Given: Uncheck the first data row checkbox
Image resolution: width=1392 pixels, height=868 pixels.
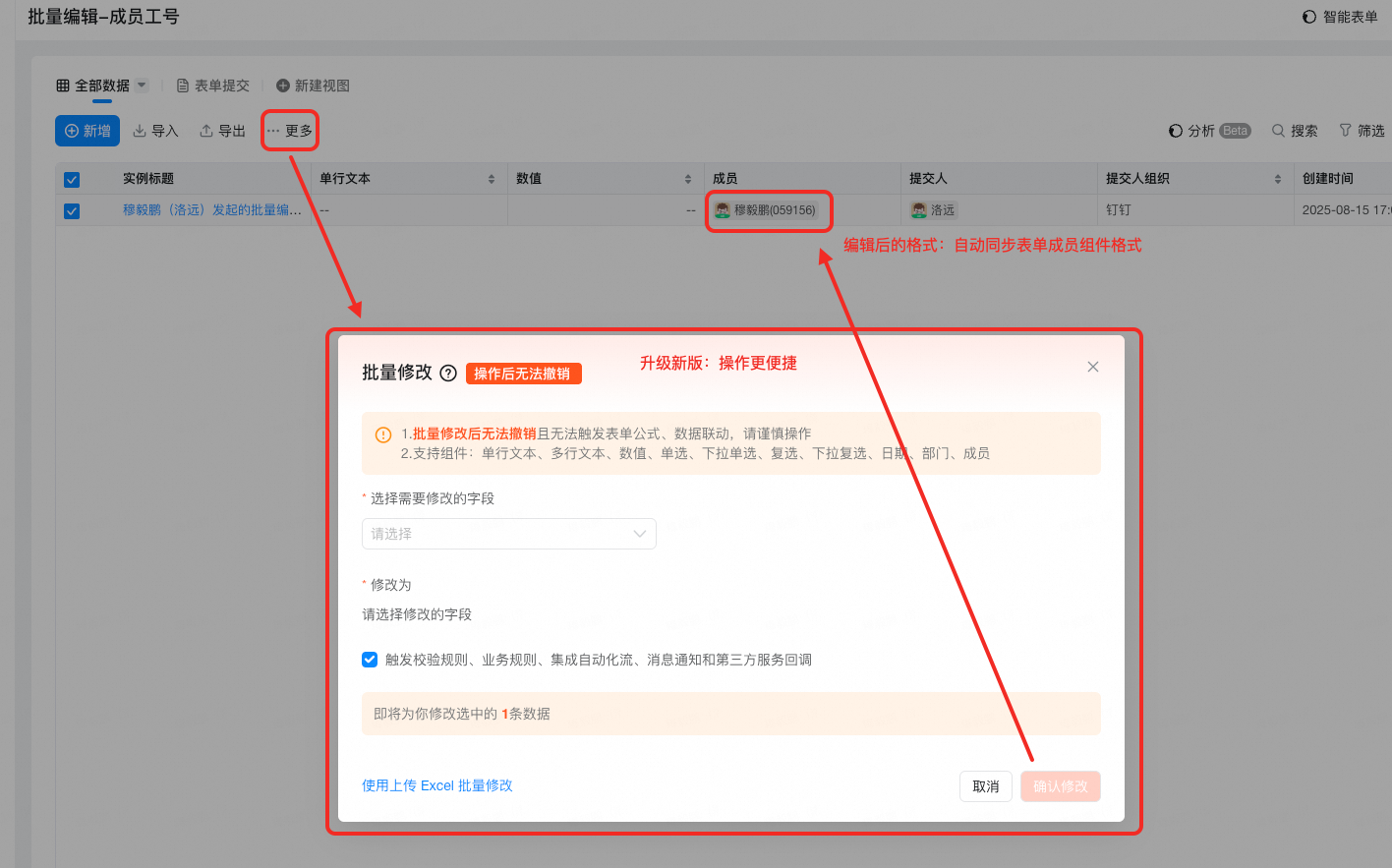Looking at the screenshot, I should [72, 210].
